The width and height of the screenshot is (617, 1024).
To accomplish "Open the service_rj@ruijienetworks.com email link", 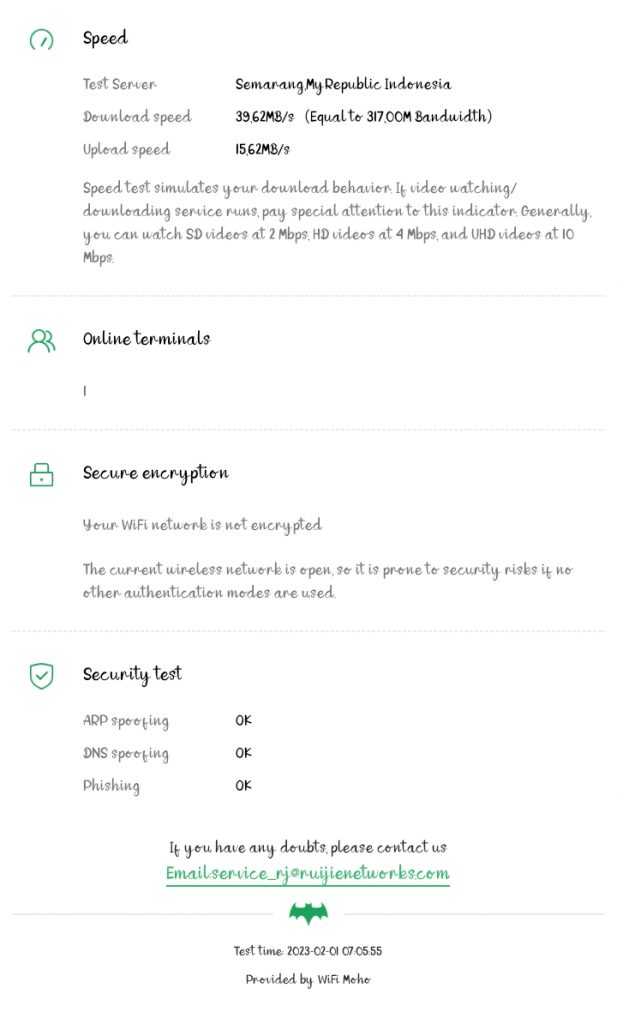I will pos(308,873).
